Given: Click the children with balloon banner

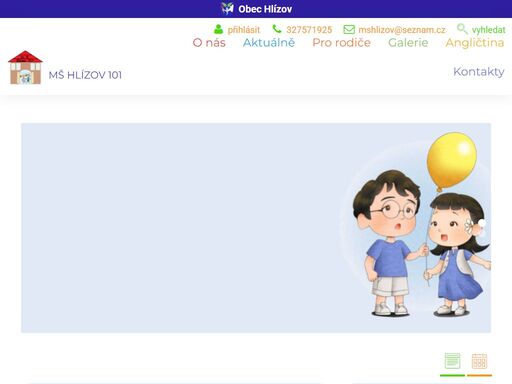Looking at the screenshot, I should pos(256,228).
